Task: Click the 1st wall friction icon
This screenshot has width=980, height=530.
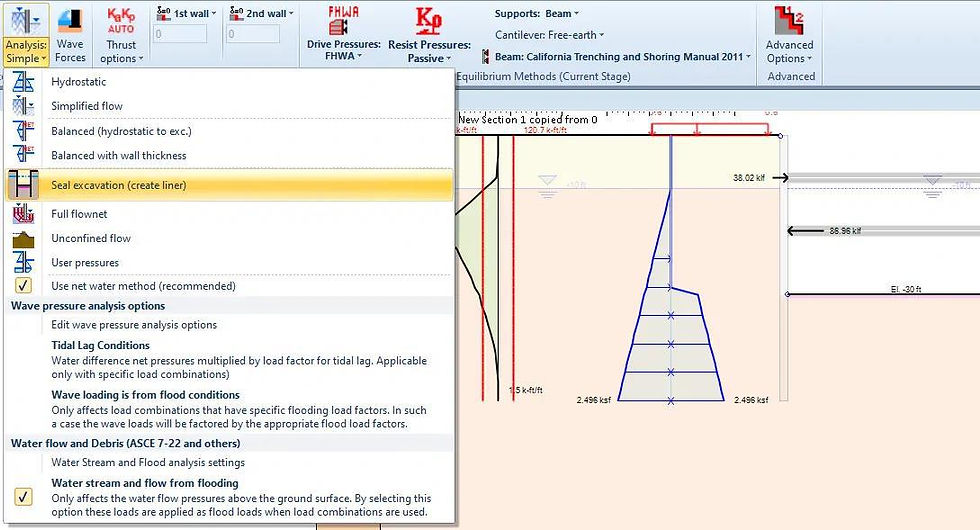Action: [x=164, y=12]
